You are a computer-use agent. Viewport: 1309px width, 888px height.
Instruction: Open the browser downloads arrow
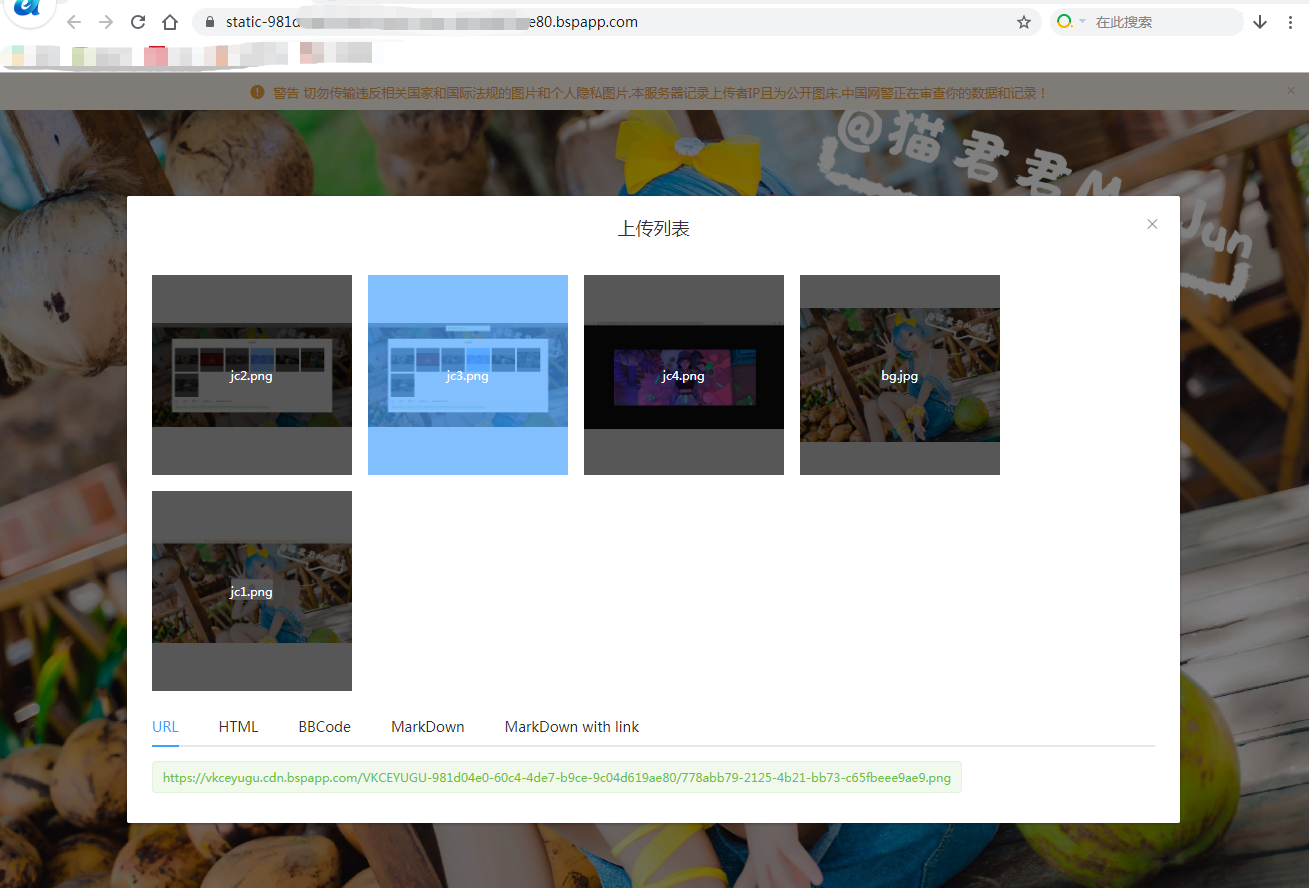point(1260,22)
